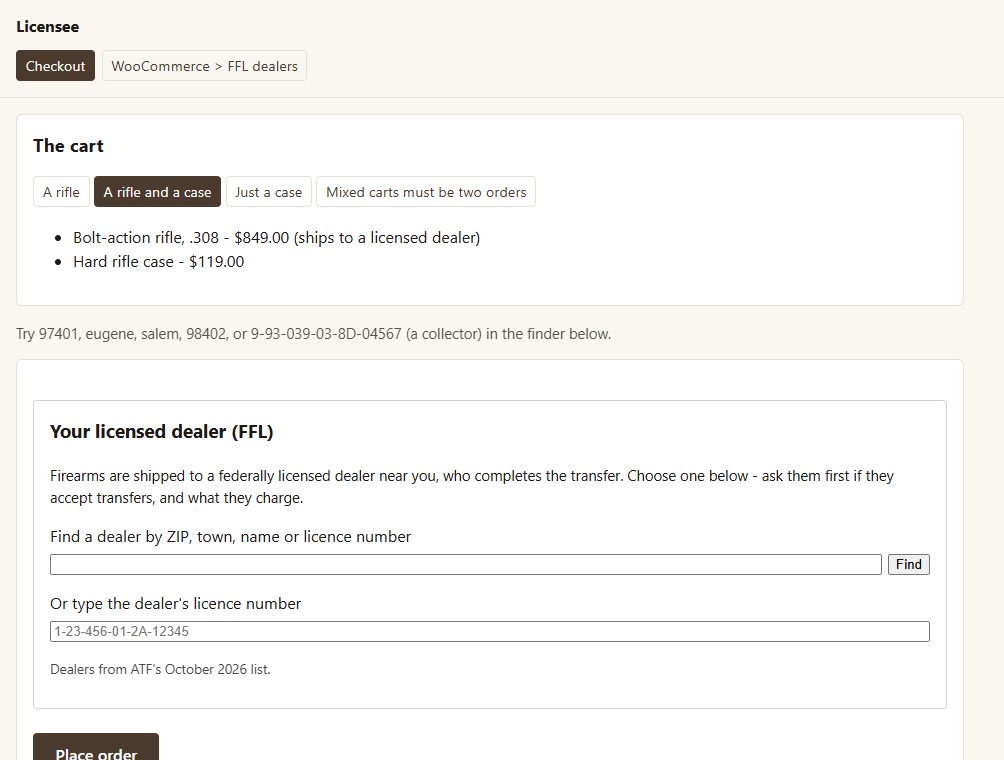Click the "Firearms are shipped to" paragraph
1004x760 pixels.
coord(472,487)
